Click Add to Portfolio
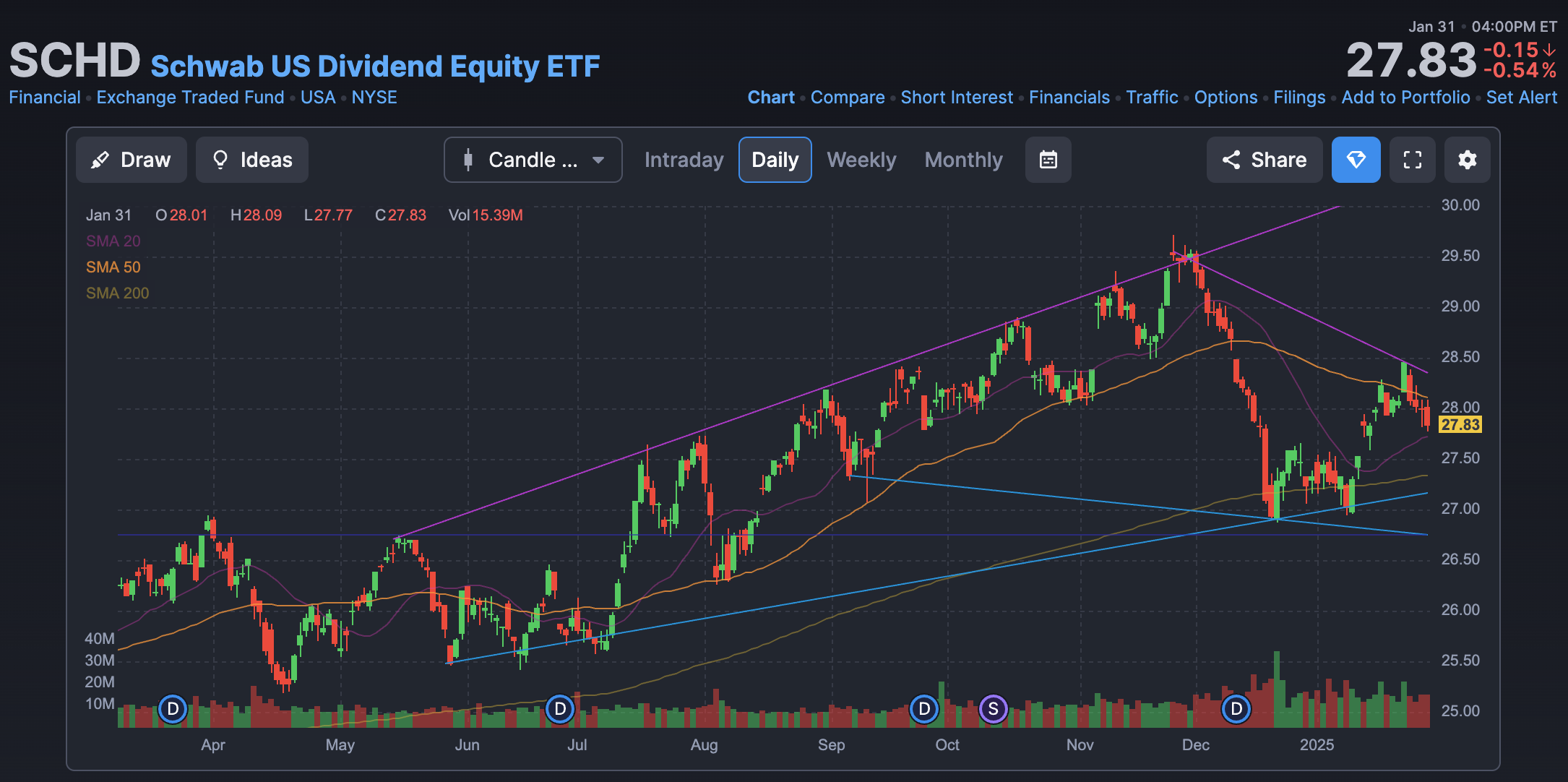 click(x=1405, y=98)
